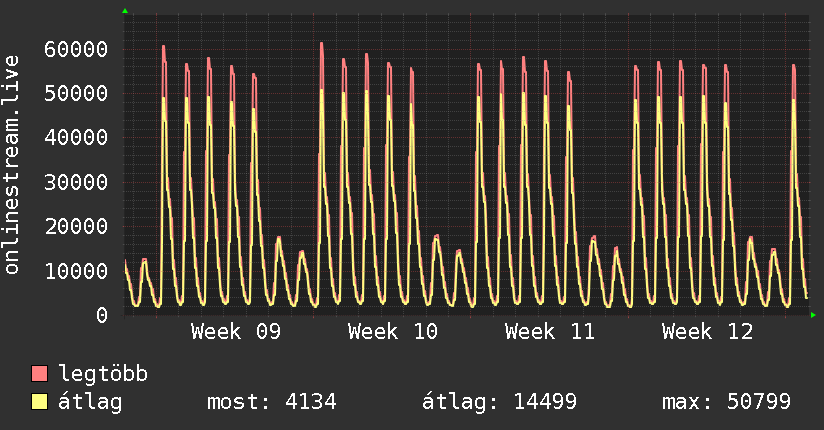The image size is (824, 430).
Task: Click the 30000 y-axis value
Action: tap(76, 182)
